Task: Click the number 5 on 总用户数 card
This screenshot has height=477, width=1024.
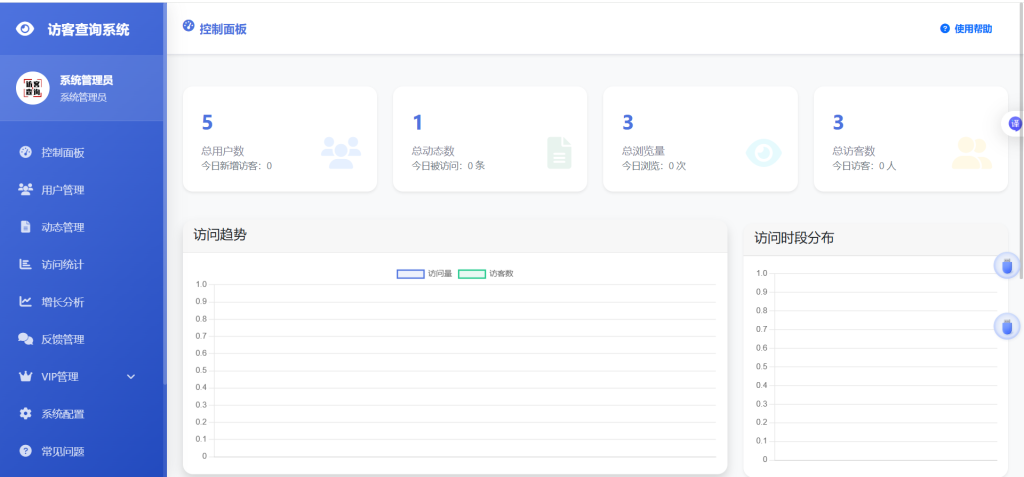Action: click(207, 122)
